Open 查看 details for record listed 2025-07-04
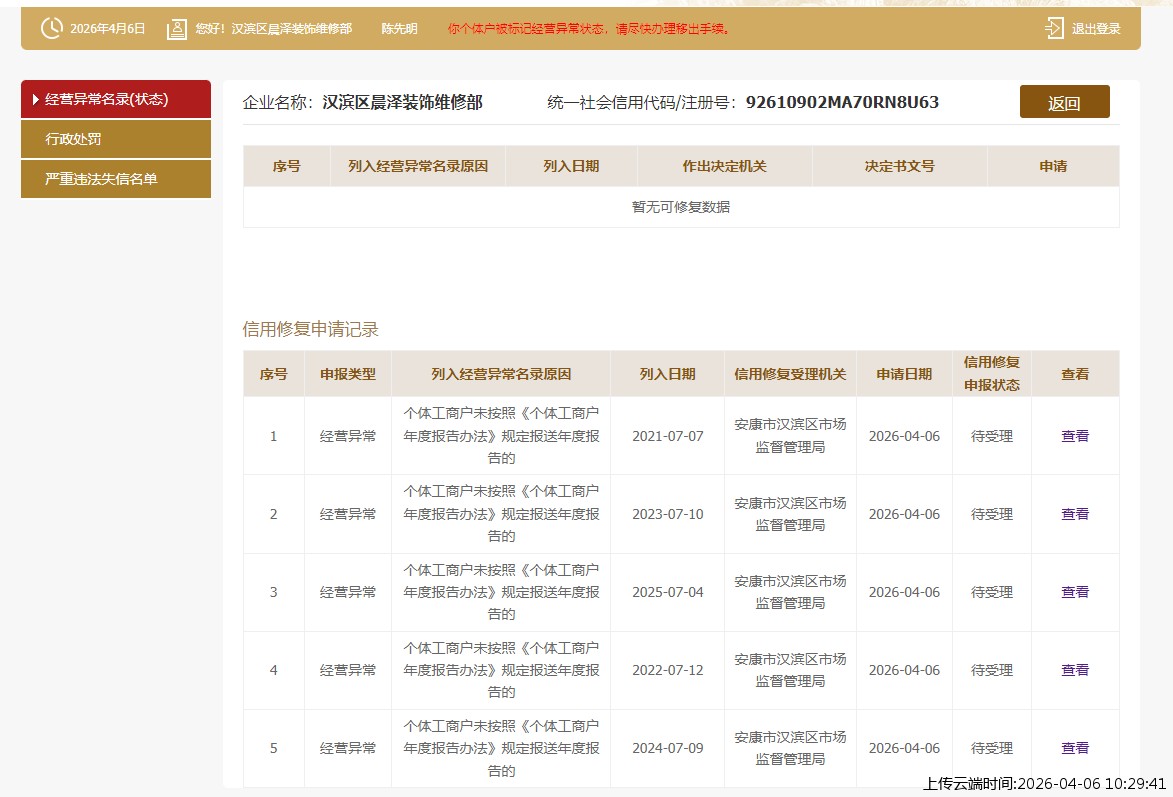 click(x=1074, y=592)
